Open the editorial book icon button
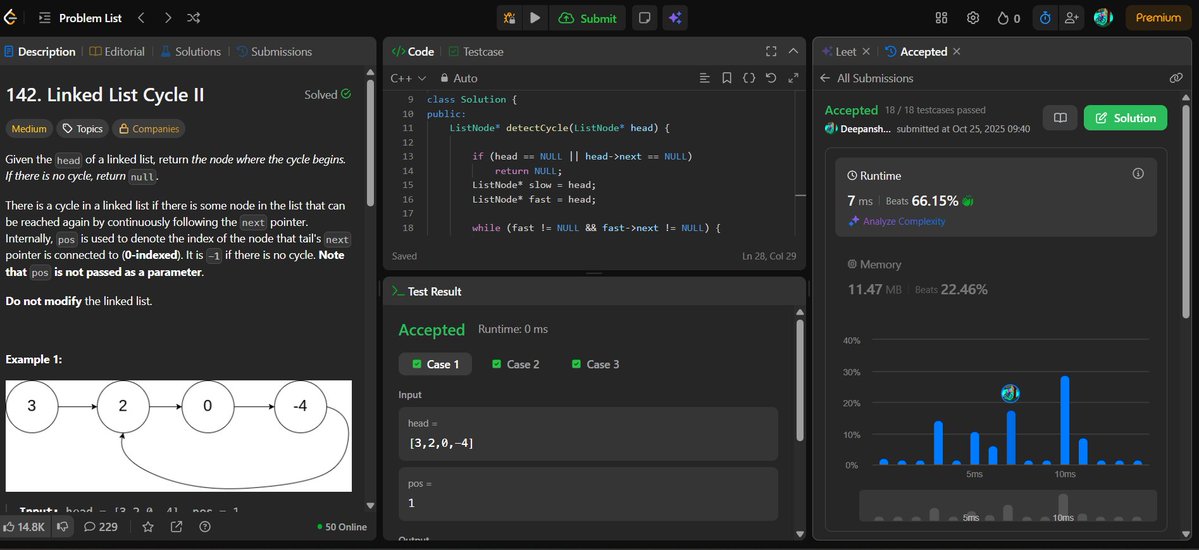Viewport: 1199px width, 550px height. (x=1060, y=118)
